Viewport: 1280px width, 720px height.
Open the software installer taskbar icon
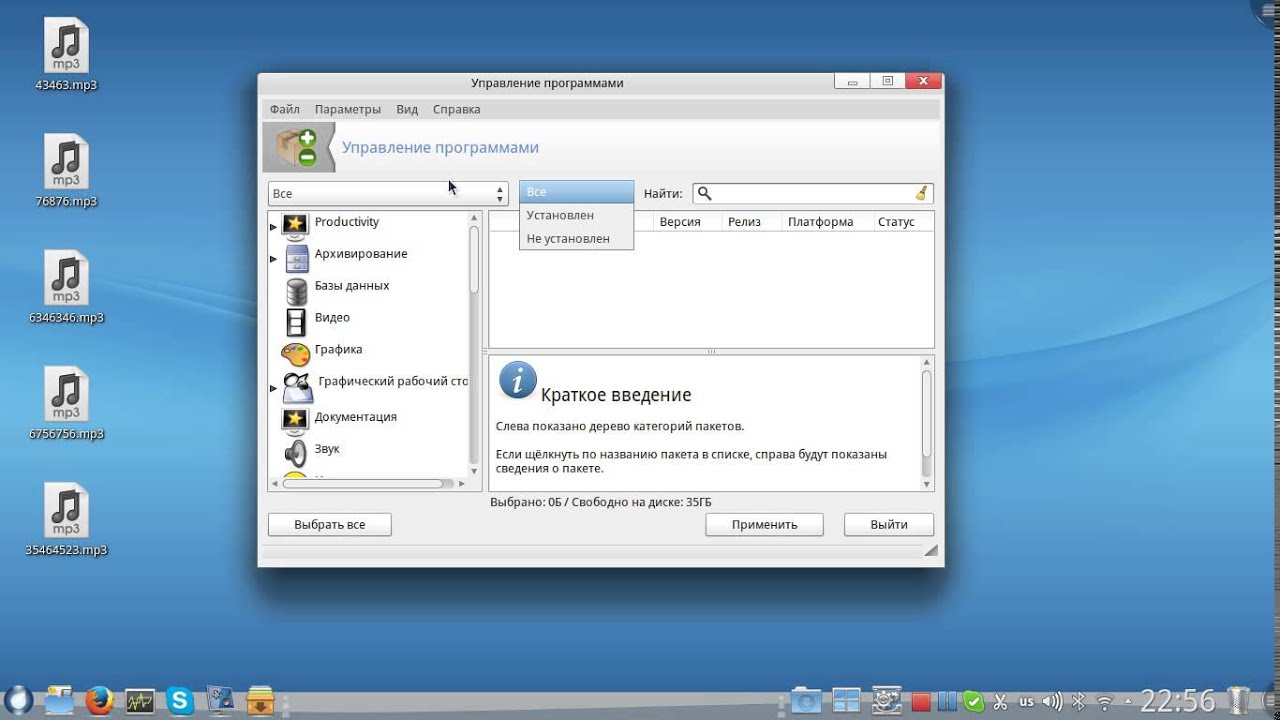tap(260, 700)
